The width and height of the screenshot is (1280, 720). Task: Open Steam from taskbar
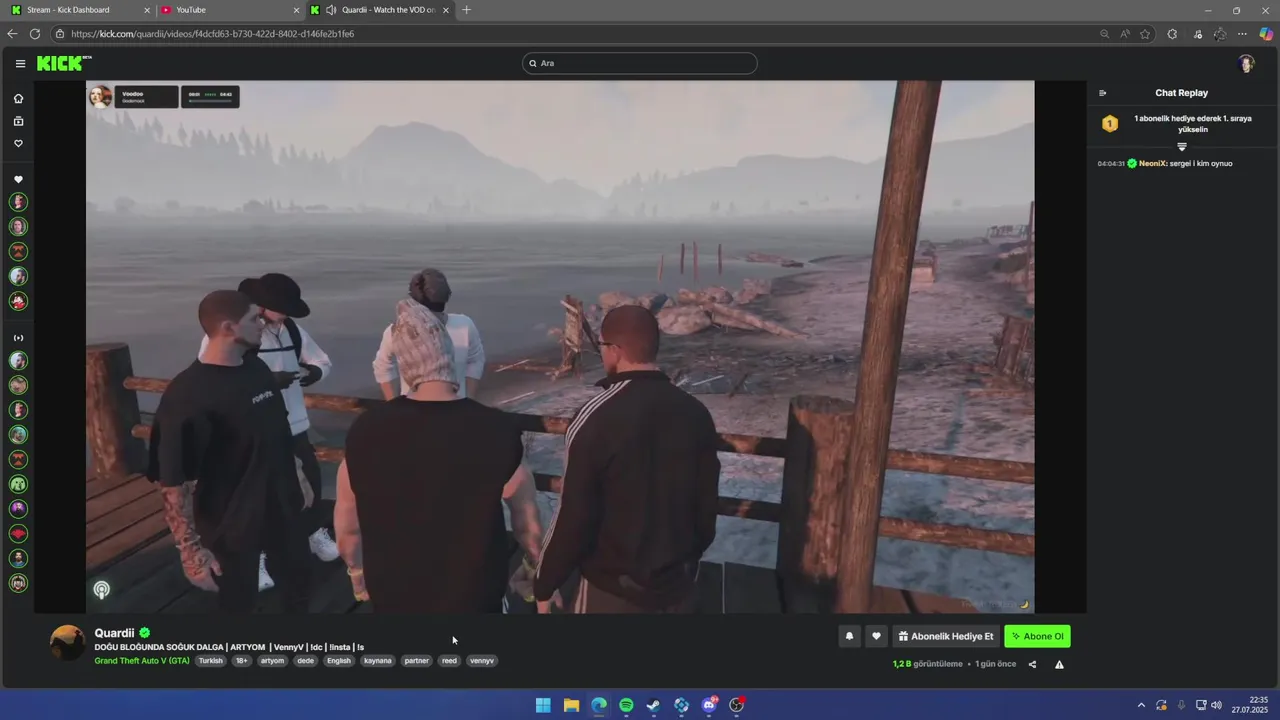653,705
